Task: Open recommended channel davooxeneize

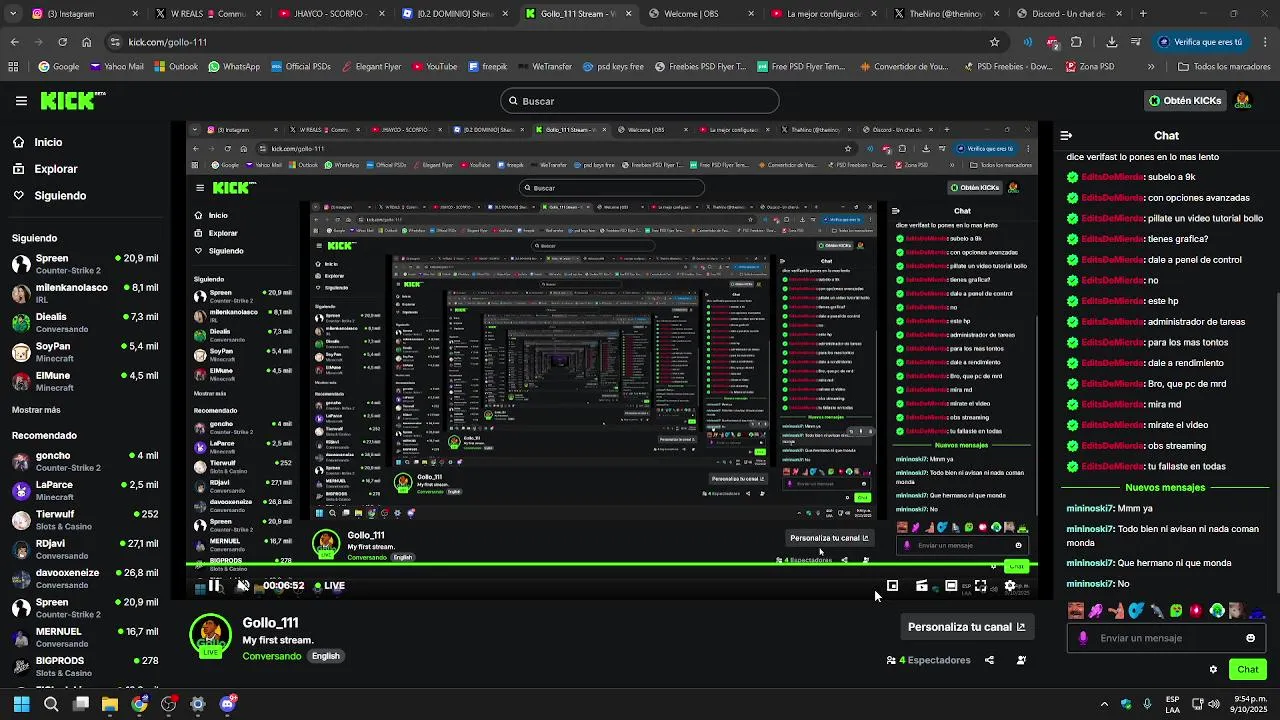Action: coord(86,578)
